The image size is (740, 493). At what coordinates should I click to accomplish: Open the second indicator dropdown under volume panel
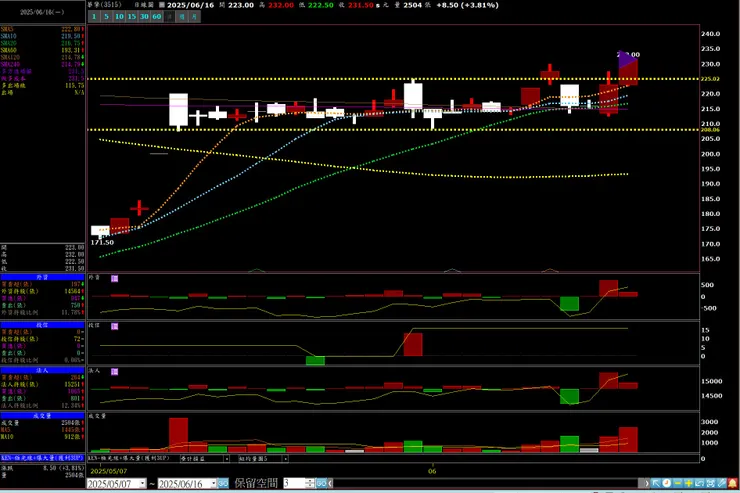pos(285,459)
